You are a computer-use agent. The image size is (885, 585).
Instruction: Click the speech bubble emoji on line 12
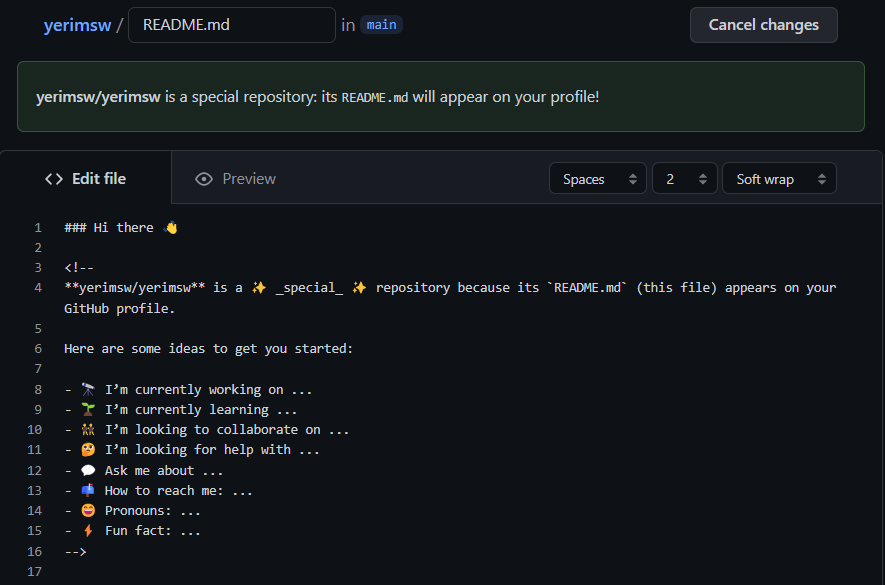tap(88, 470)
